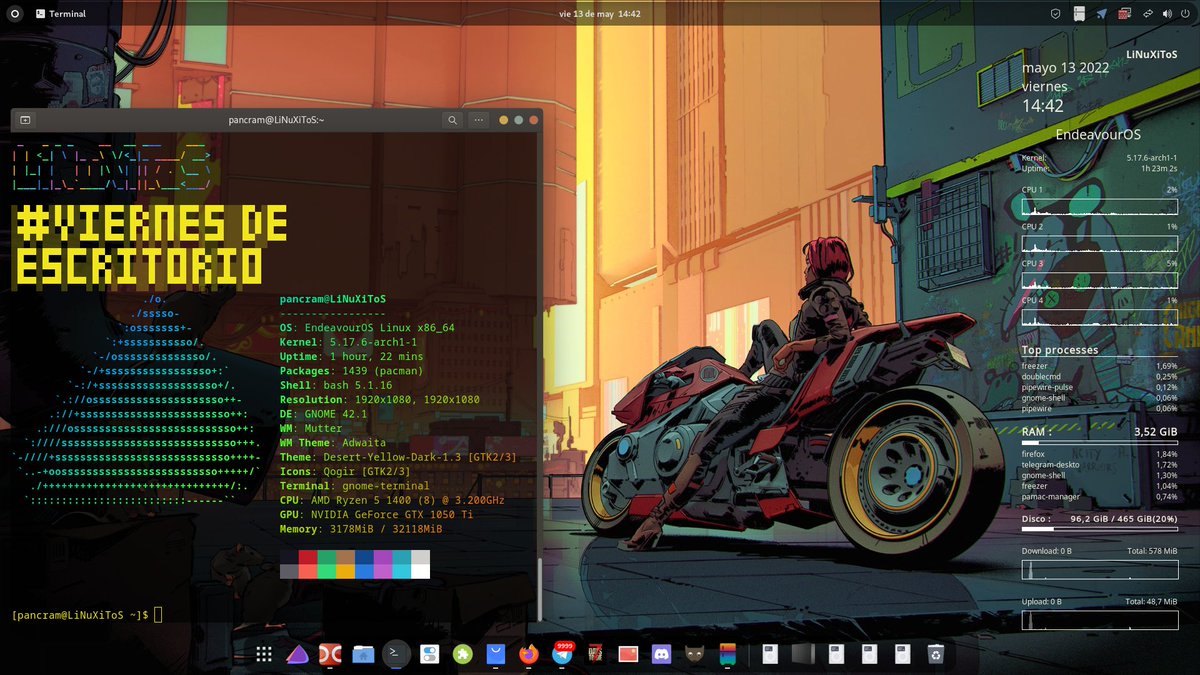Minimize the terminal with the yellow button
Screen dimensions: 1200x675
click(x=504, y=120)
